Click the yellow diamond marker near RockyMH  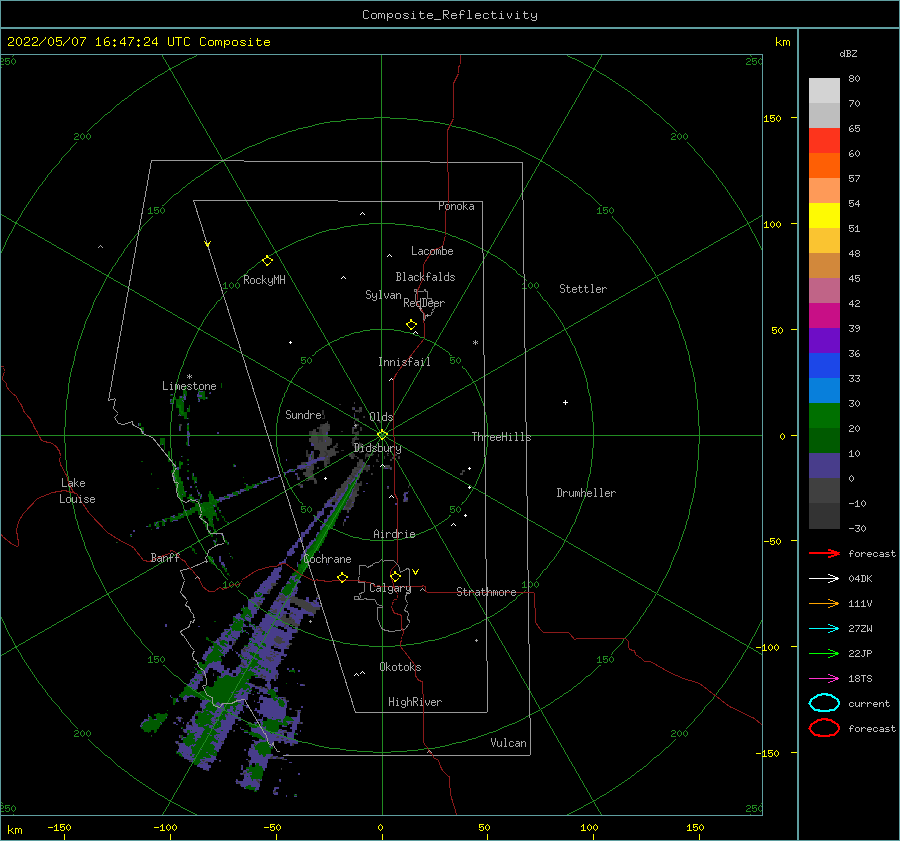pyautogui.click(x=267, y=261)
